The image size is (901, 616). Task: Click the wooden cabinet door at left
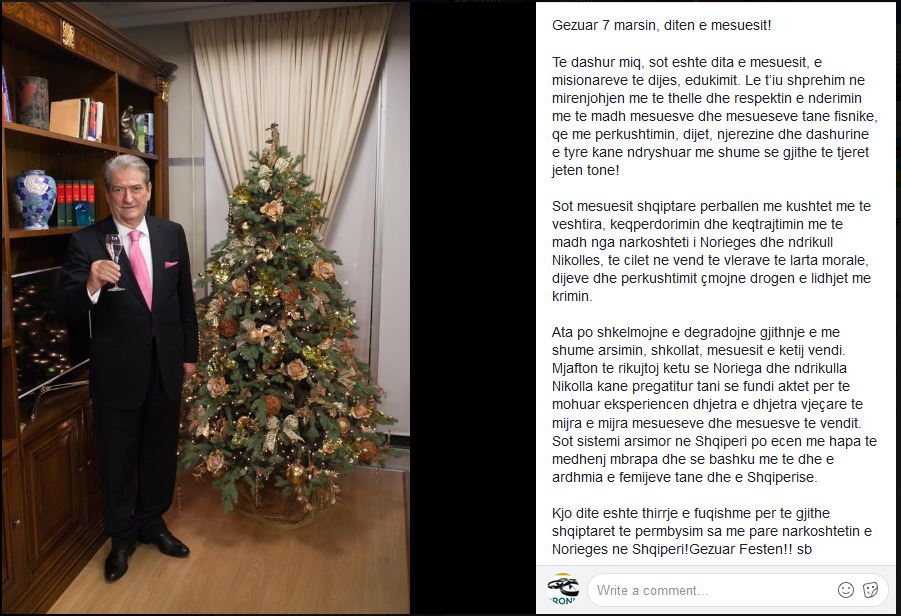[x=53, y=488]
